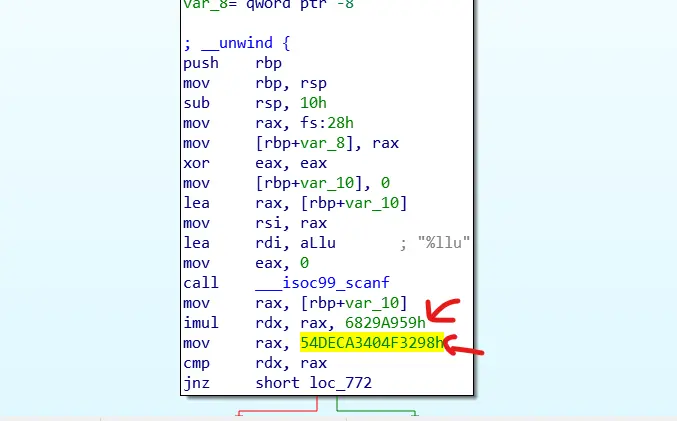Select the 'sub rsp, 10h' line
Viewport: 677px width, 421px height.
click(x=255, y=103)
